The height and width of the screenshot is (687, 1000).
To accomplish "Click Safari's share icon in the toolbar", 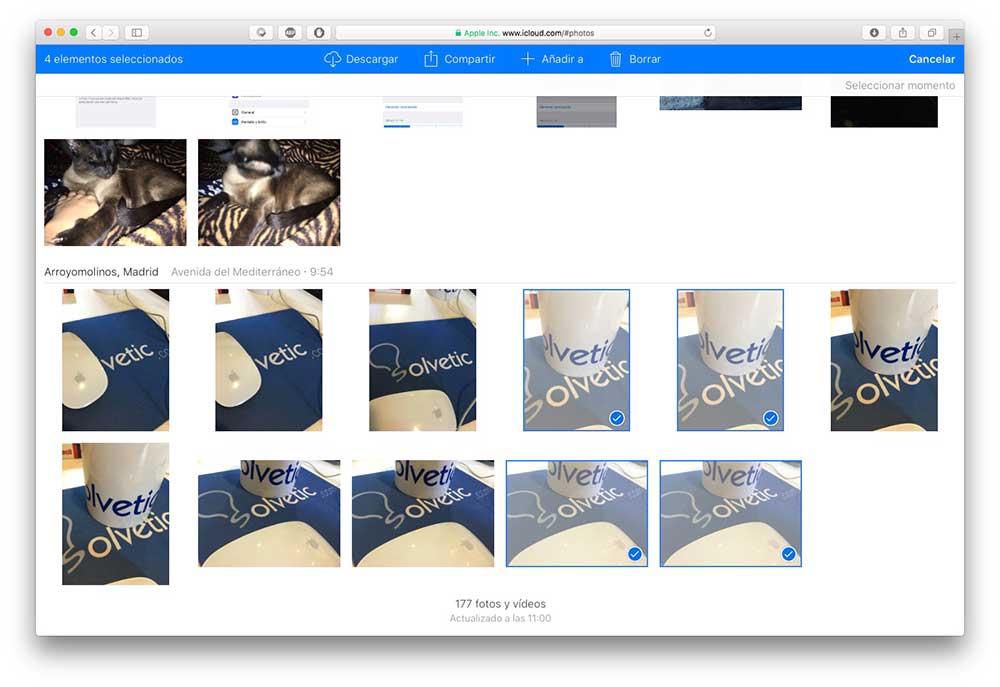I will coord(902,32).
